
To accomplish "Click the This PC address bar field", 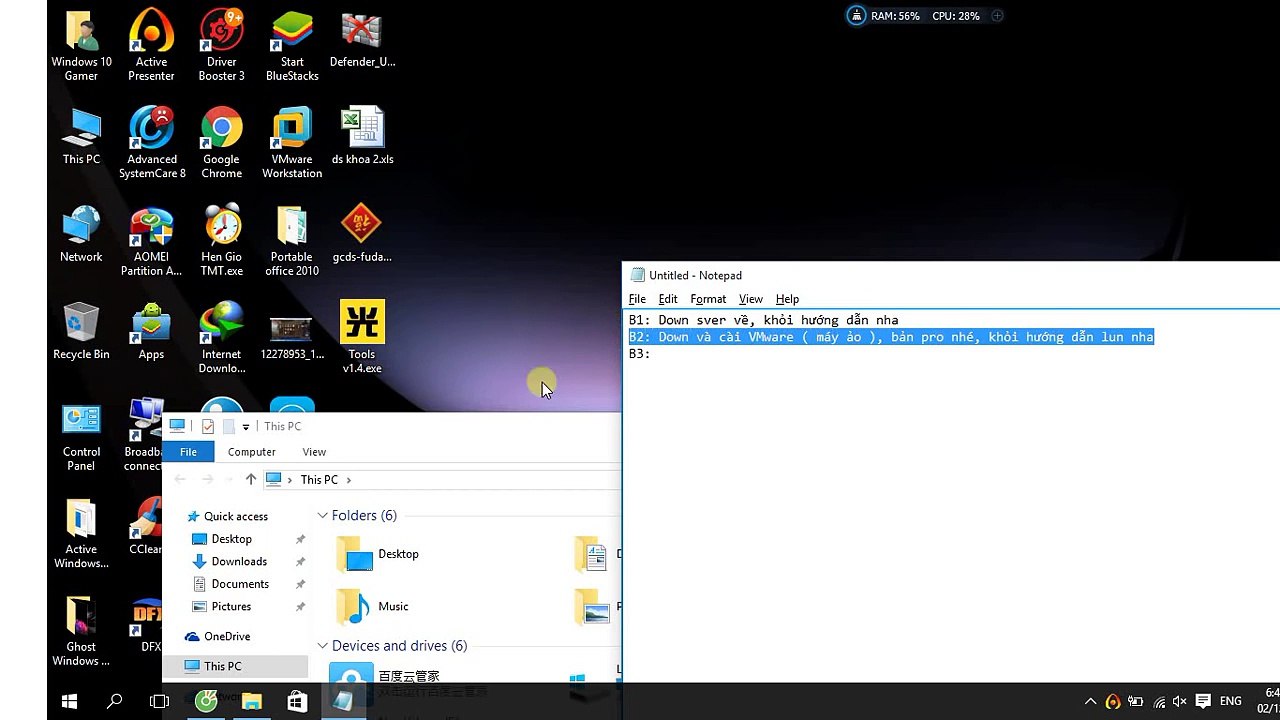I will point(441,480).
